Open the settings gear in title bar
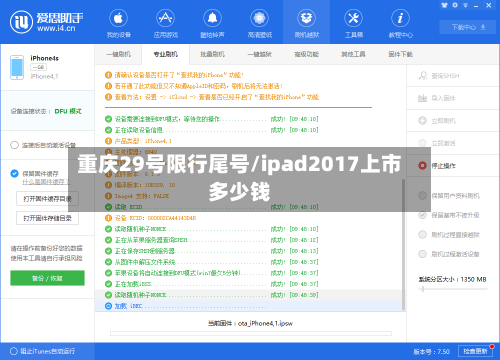The width and height of the screenshot is (500, 360). [455, 5]
